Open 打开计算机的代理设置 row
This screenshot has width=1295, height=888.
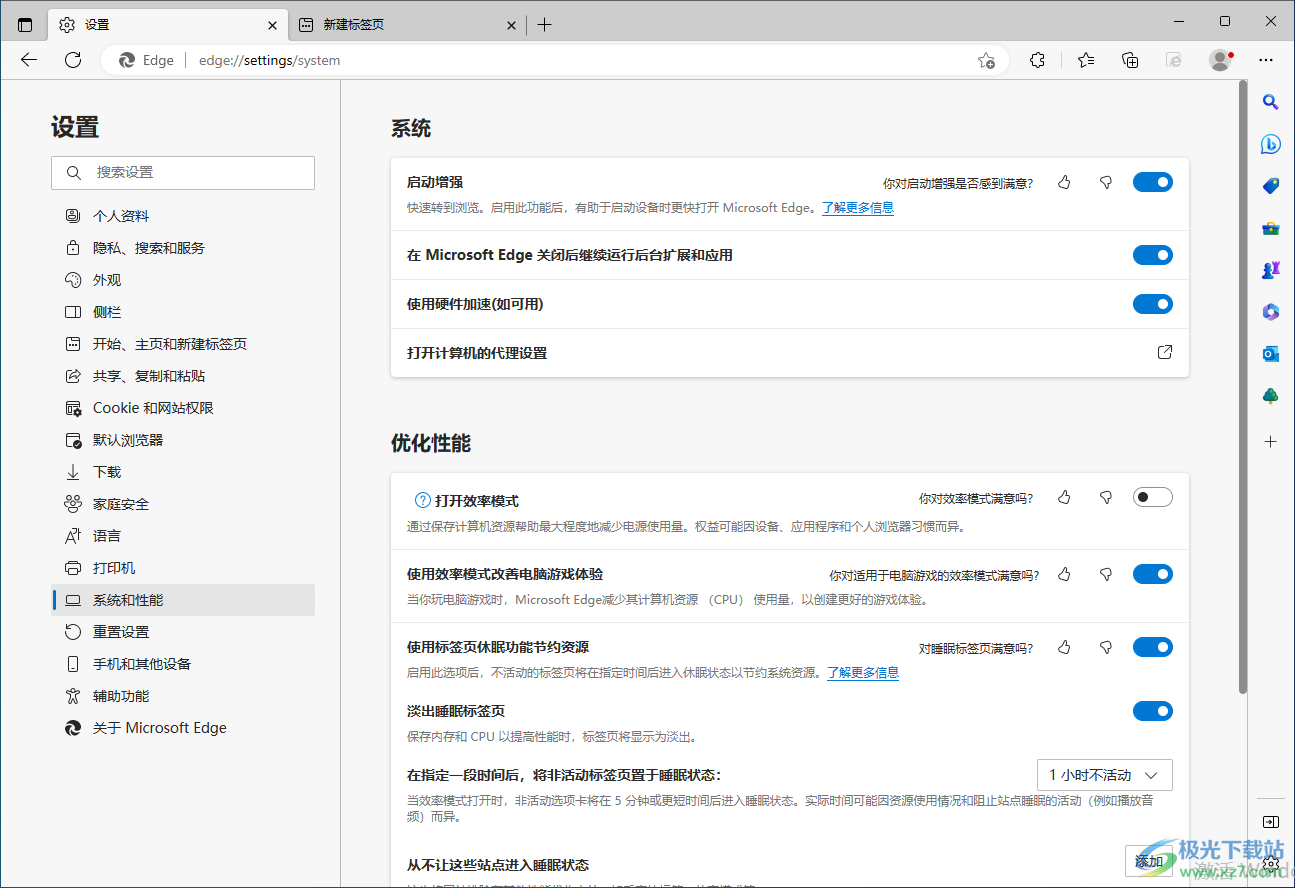790,353
